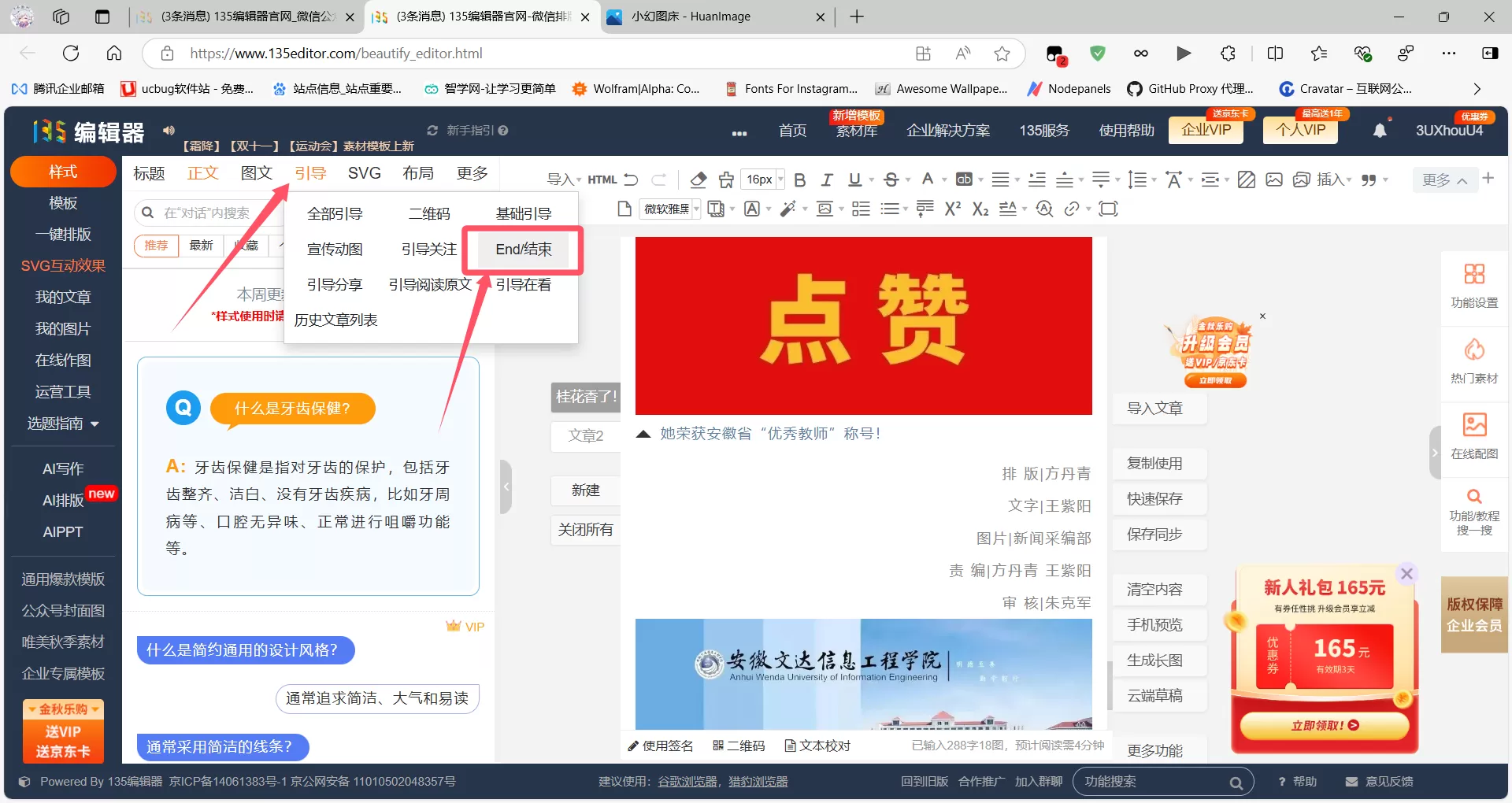Toggle strikethrough formatting
The image size is (1512, 803).
tap(890, 179)
